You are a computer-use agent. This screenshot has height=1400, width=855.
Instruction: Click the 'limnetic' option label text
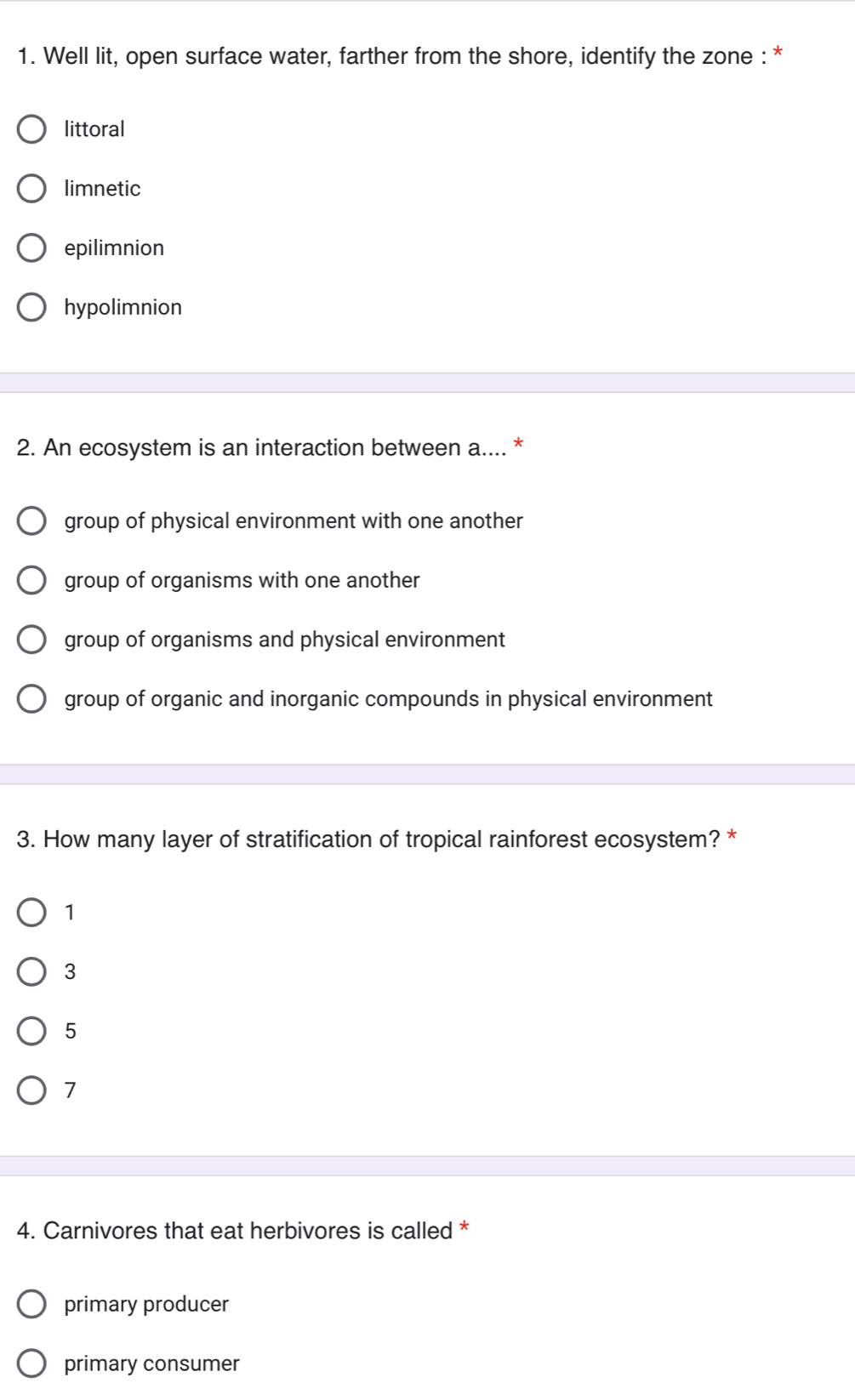coord(103,189)
